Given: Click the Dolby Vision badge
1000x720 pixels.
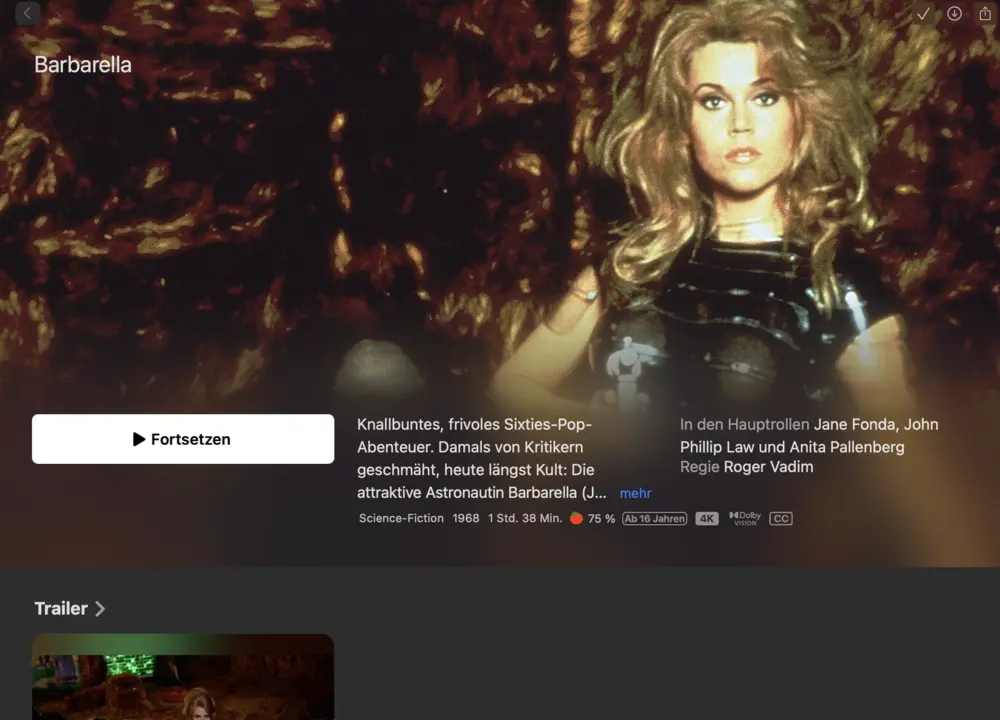Looking at the screenshot, I should click(745, 518).
